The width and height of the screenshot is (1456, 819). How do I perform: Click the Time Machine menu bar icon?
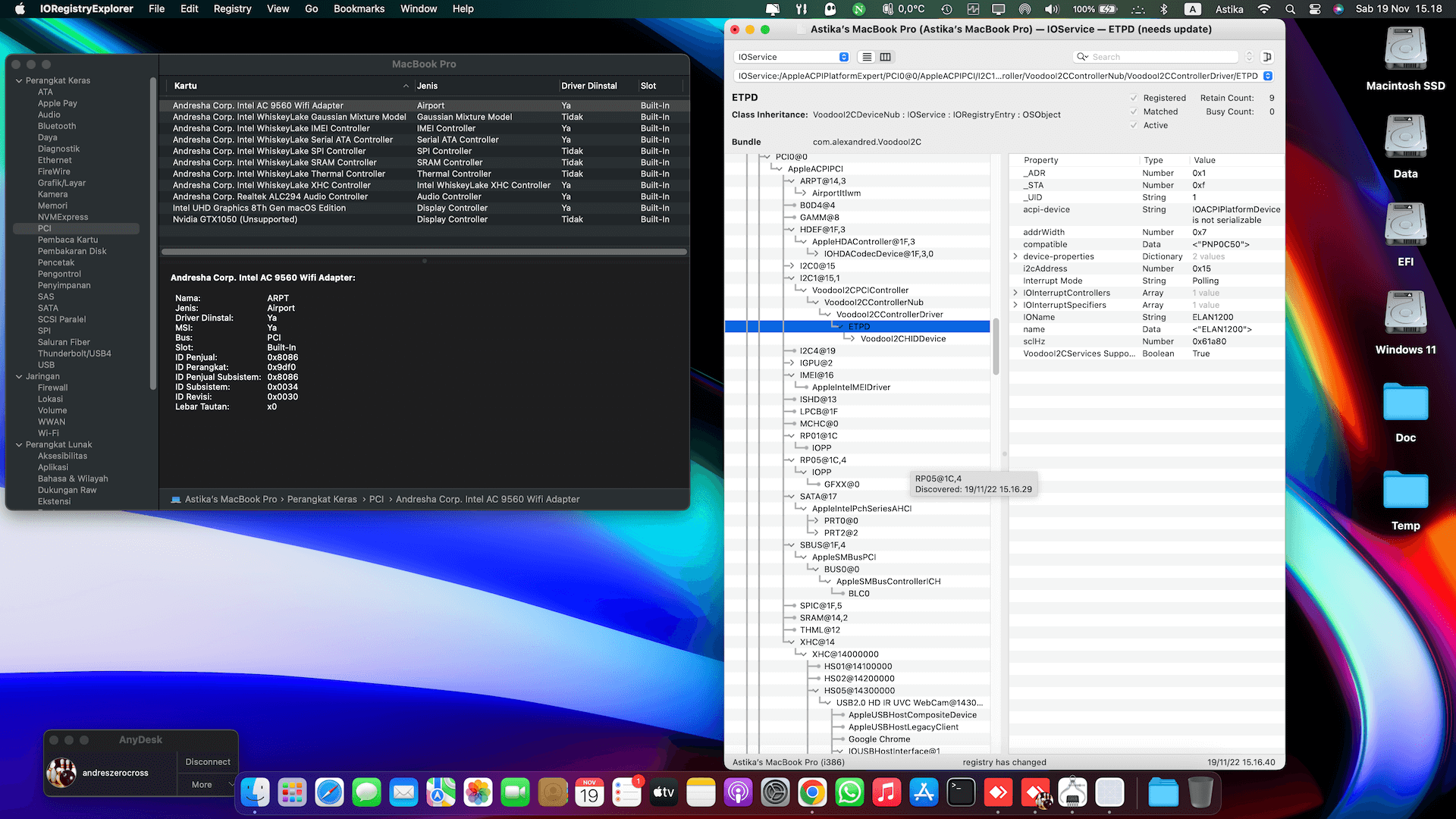[x=946, y=9]
